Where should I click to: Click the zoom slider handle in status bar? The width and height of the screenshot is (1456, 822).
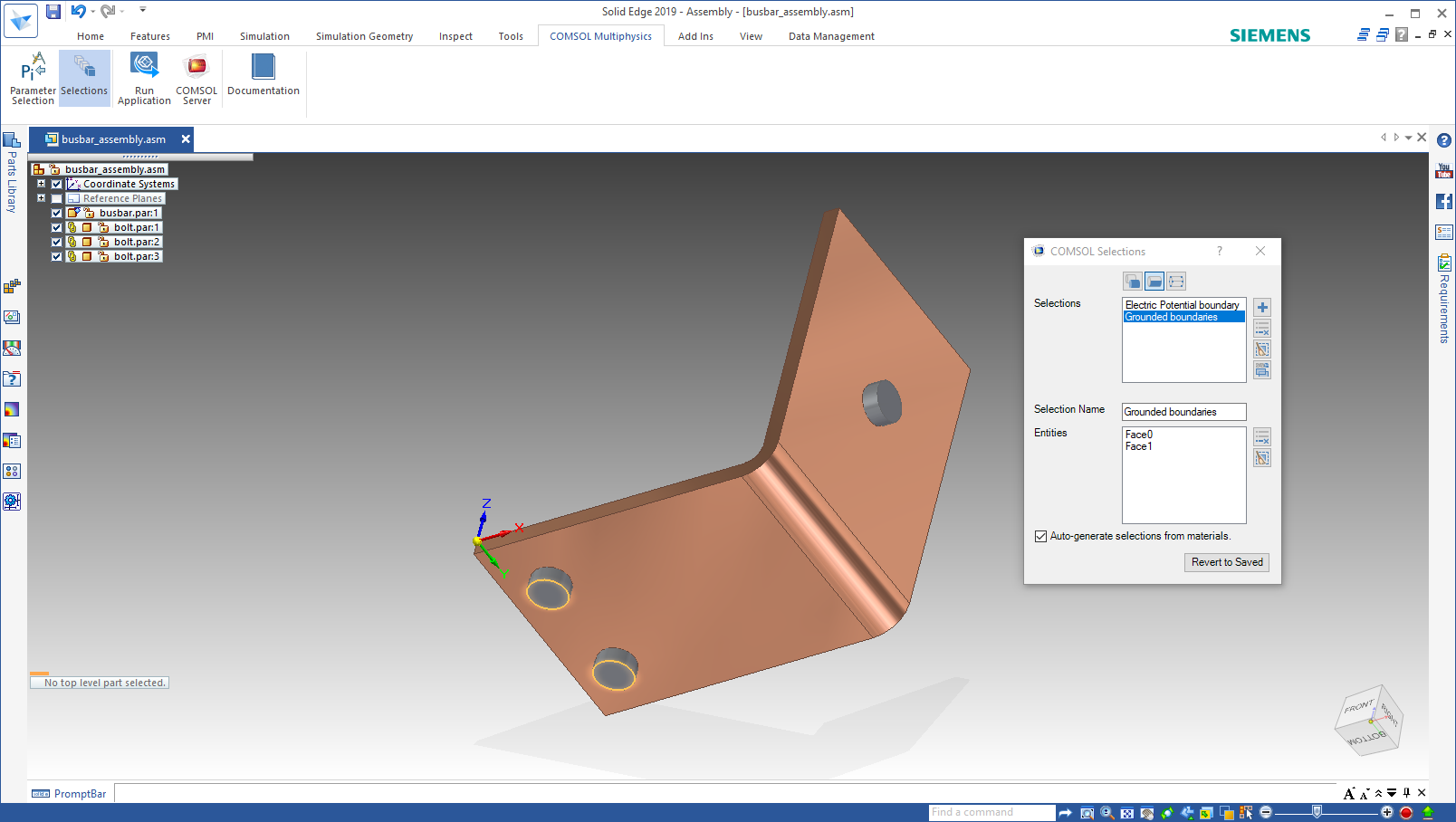click(1317, 812)
